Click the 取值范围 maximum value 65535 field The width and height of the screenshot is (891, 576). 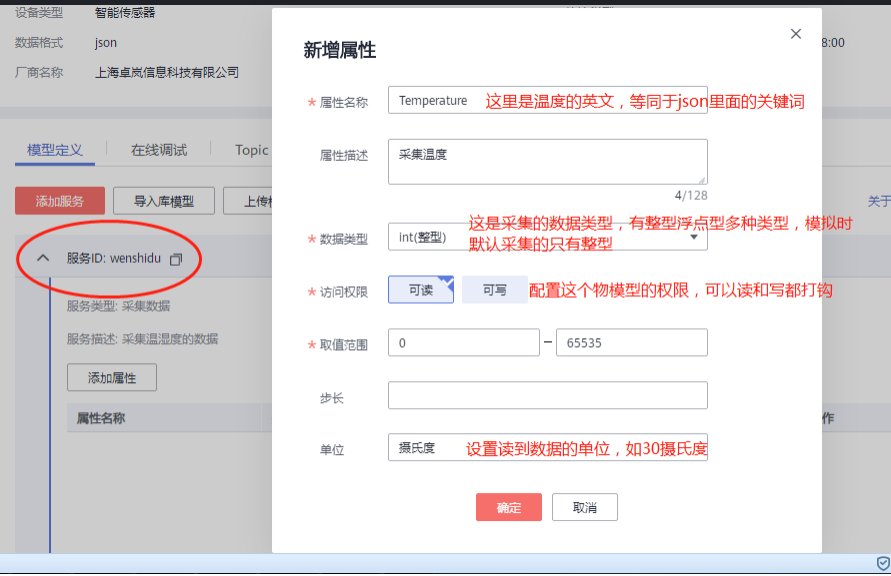coord(631,342)
